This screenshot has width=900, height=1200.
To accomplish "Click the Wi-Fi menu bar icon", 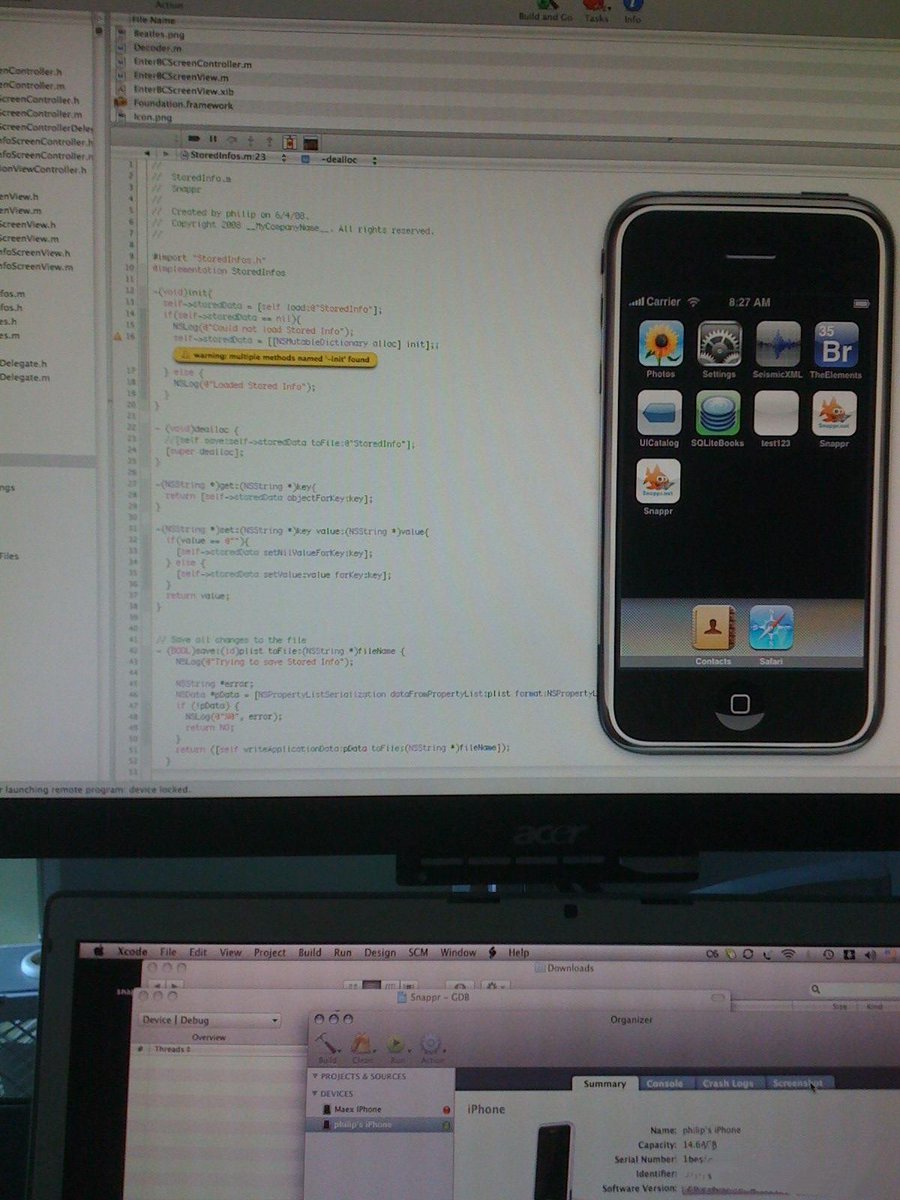I will pyautogui.click(x=788, y=954).
